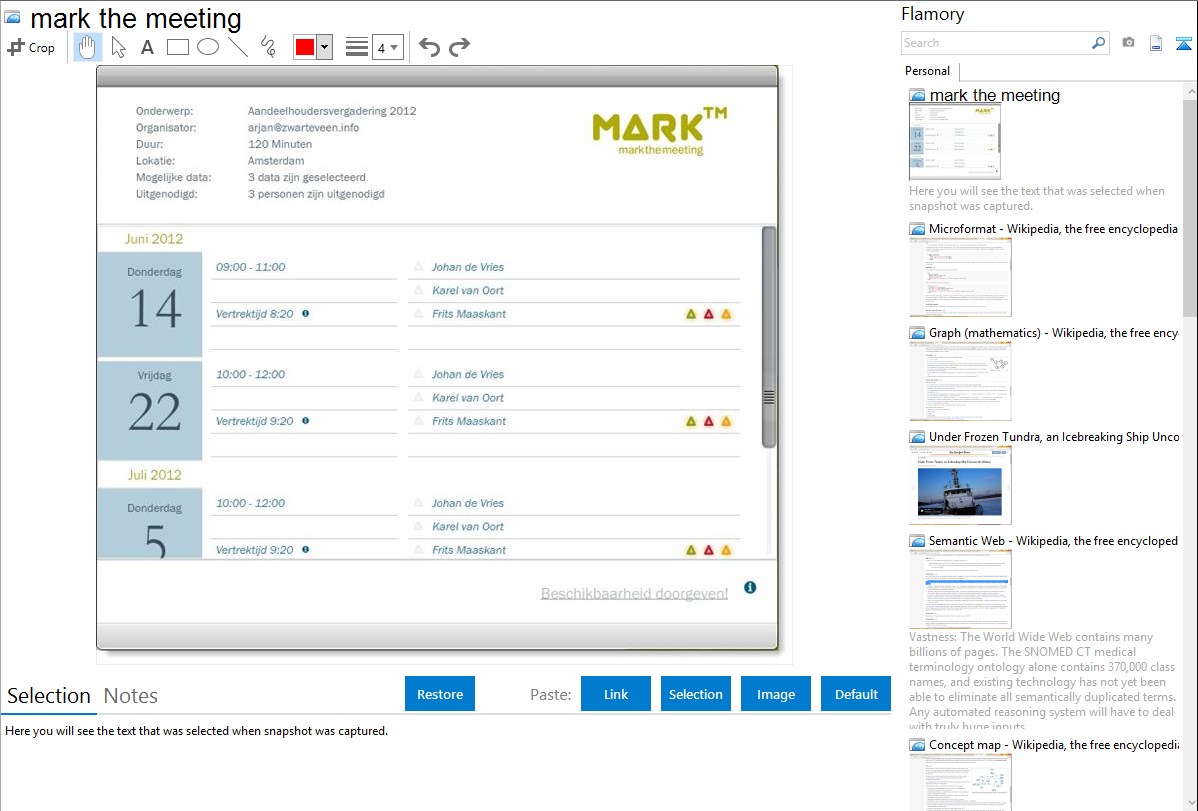This screenshot has width=1198, height=811.
Task: Select the ellipse drawing tool
Action: pos(208,47)
